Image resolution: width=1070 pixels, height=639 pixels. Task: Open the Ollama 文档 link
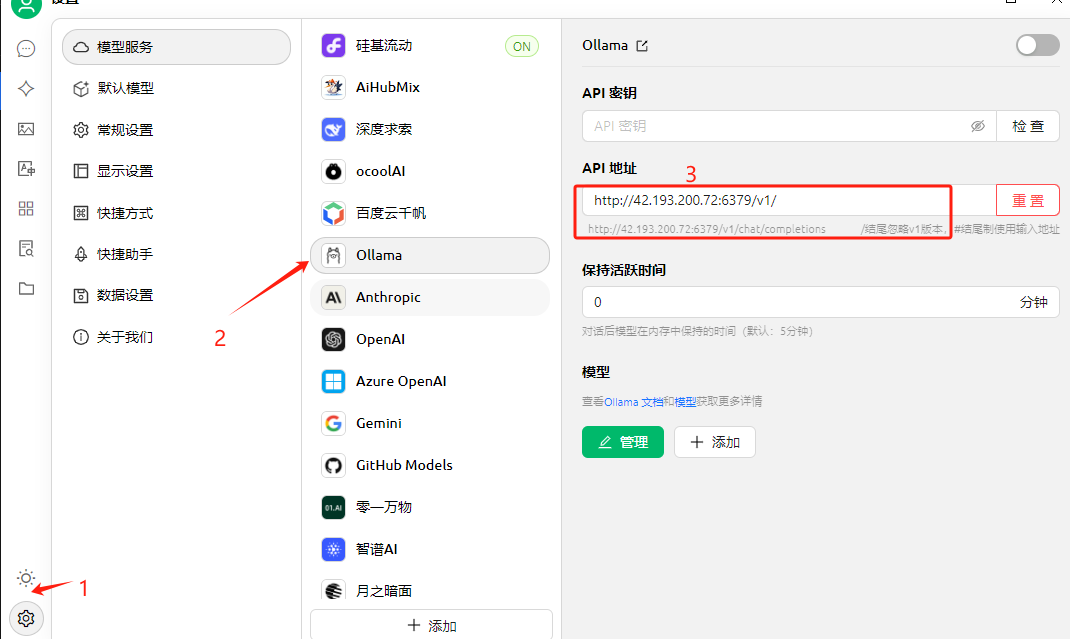633,402
